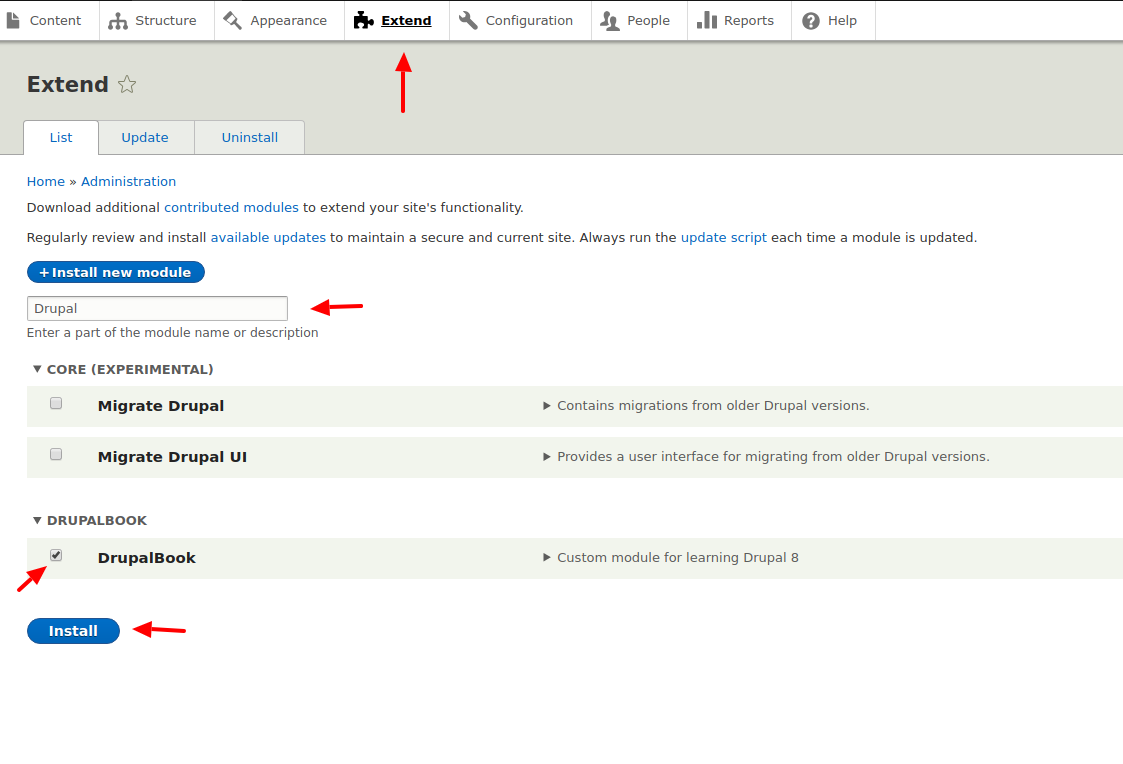Expand Migrate Drupal UI description details
Screen dimensions: 1123x764
point(766,456)
